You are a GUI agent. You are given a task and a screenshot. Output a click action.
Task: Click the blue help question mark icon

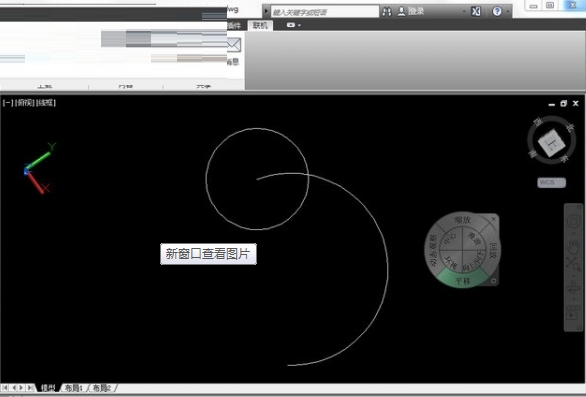(x=497, y=12)
